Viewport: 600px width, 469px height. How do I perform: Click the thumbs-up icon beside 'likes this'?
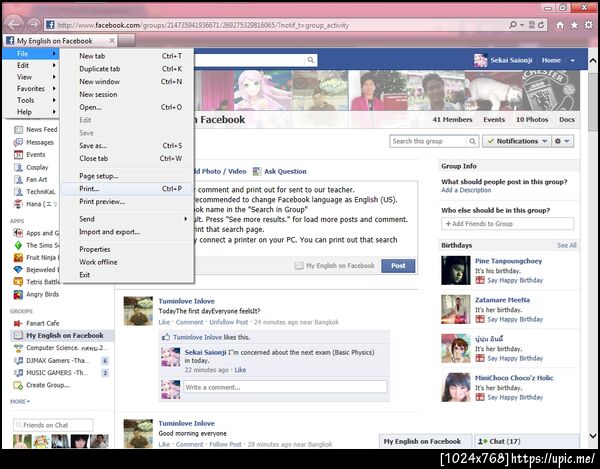(x=166, y=337)
